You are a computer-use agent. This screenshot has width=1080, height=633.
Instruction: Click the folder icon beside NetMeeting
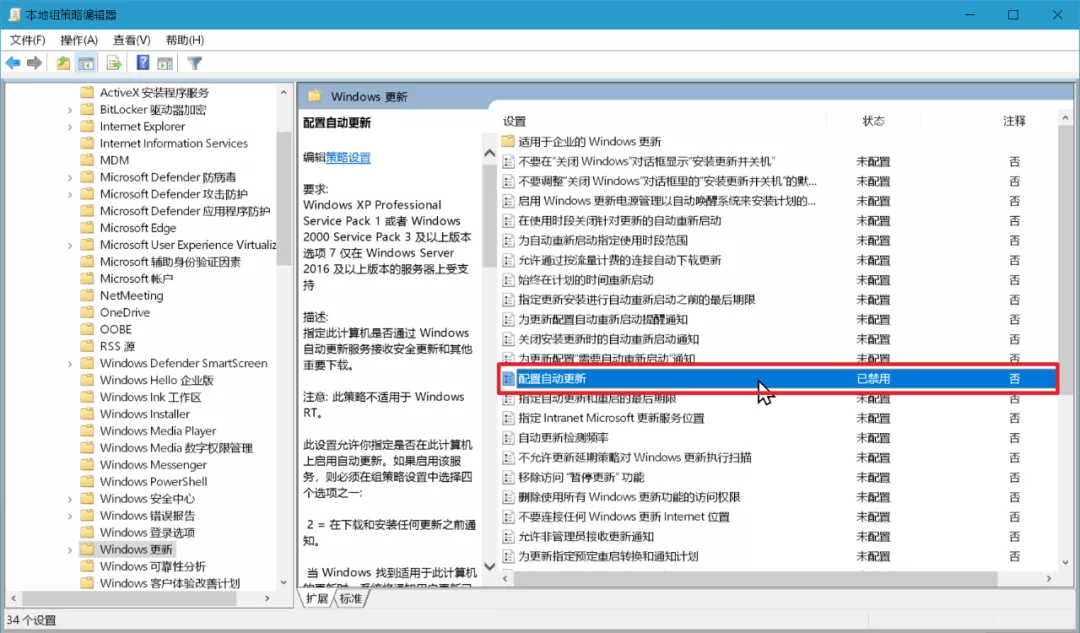click(87, 295)
